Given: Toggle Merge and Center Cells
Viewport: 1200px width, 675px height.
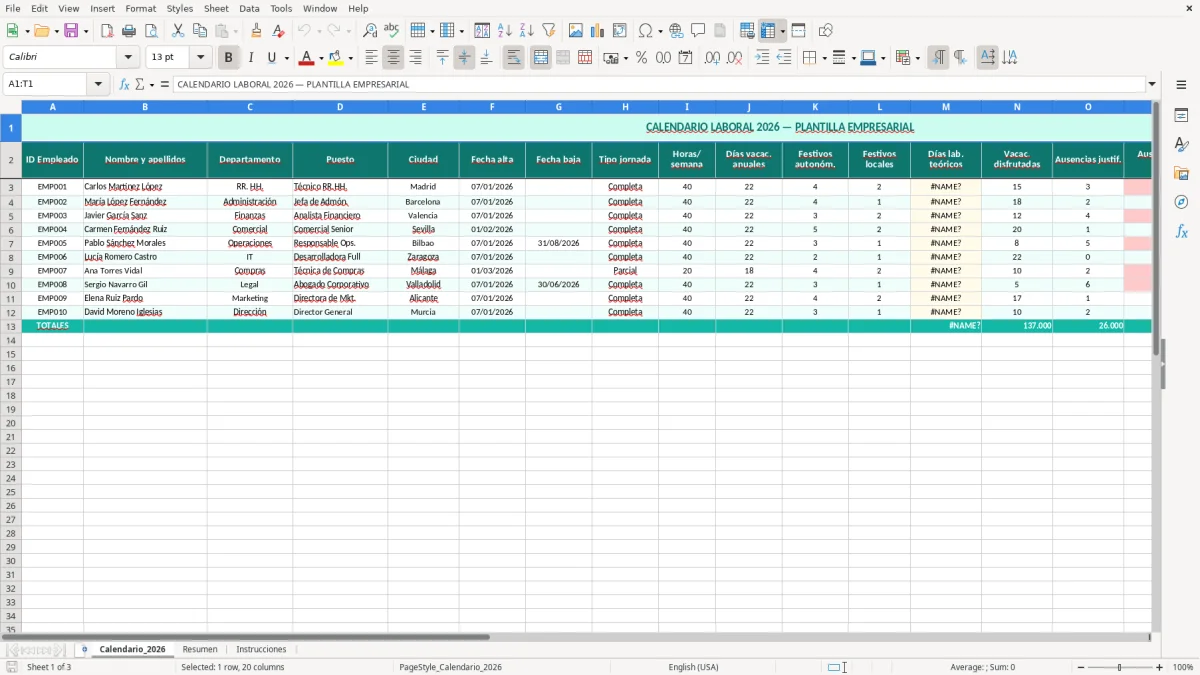Looking at the screenshot, I should [x=541, y=58].
